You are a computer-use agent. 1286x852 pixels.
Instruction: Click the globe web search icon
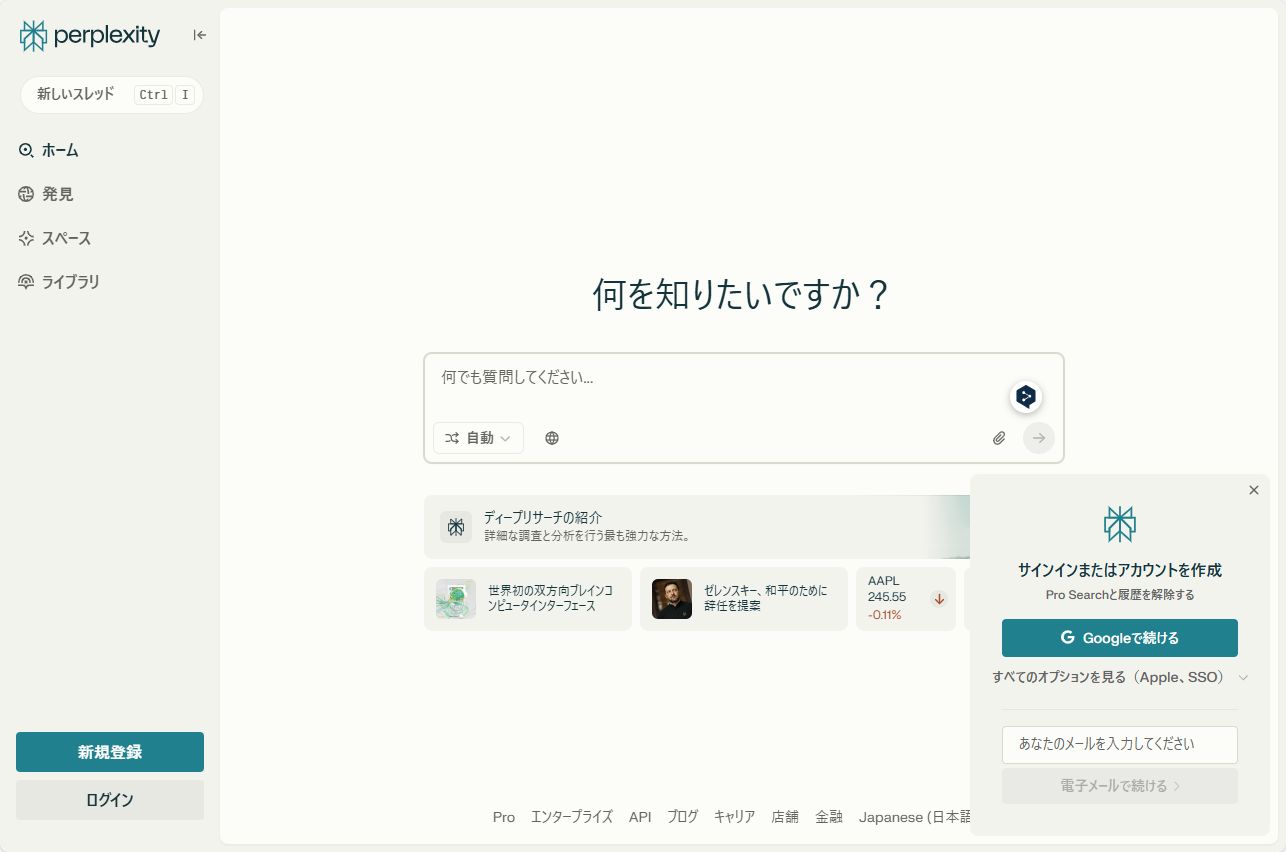tap(551, 437)
